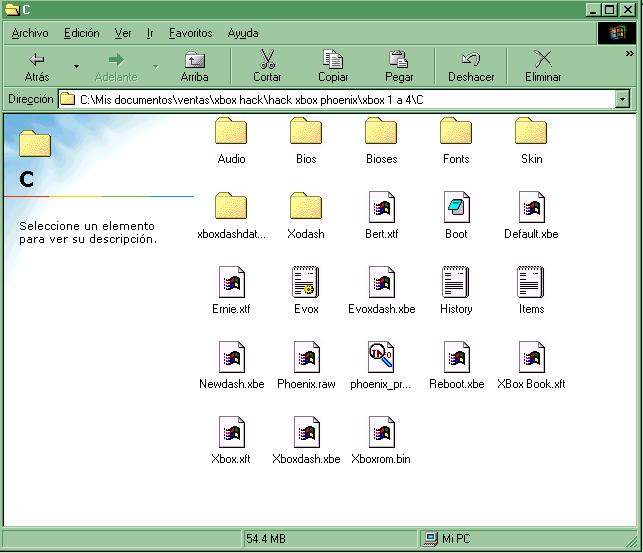
Task: Go up with the Arriba button
Action: click(195, 66)
